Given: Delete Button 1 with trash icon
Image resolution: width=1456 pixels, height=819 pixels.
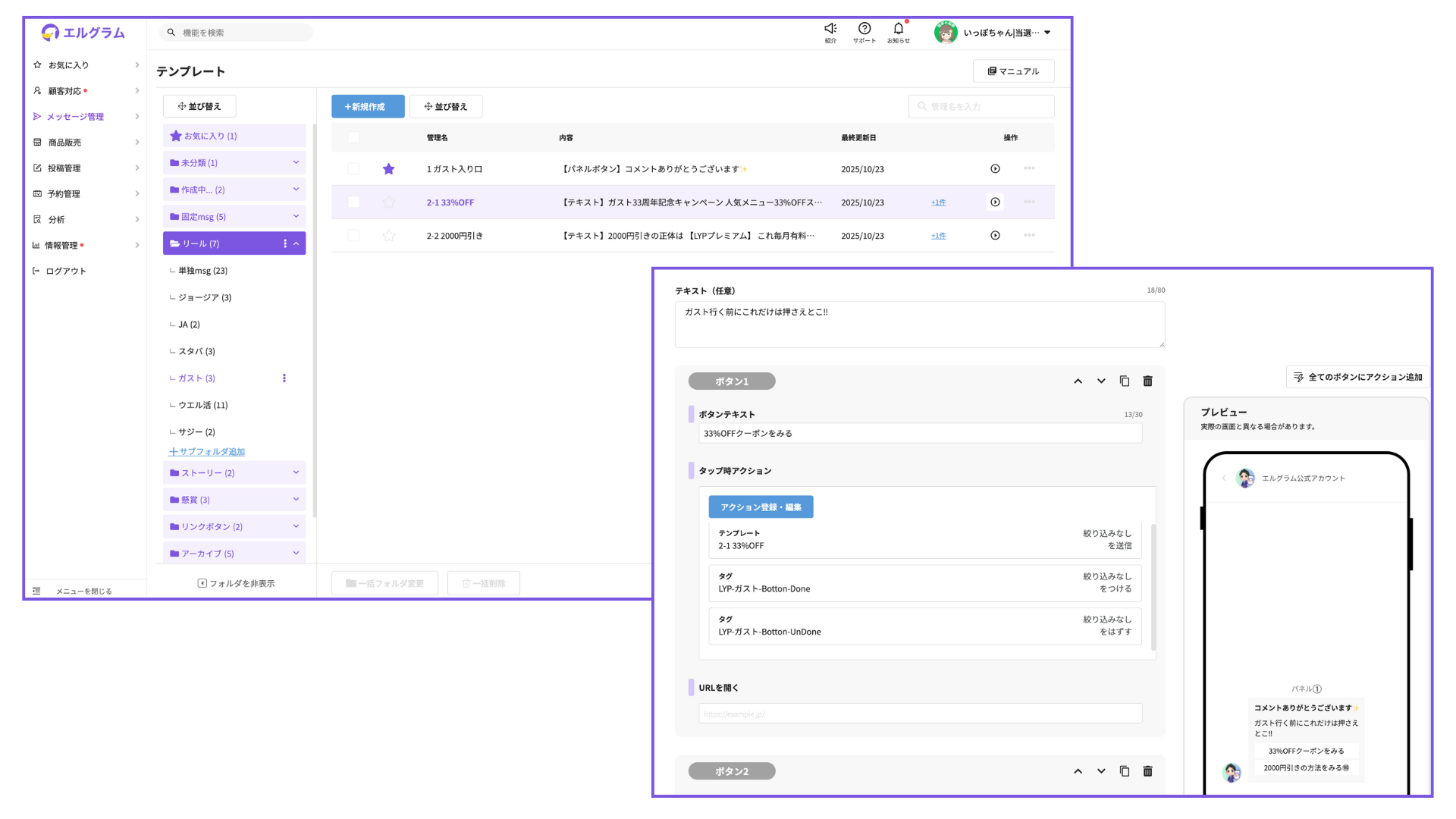Looking at the screenshot, I should (x=1147, y=381).
